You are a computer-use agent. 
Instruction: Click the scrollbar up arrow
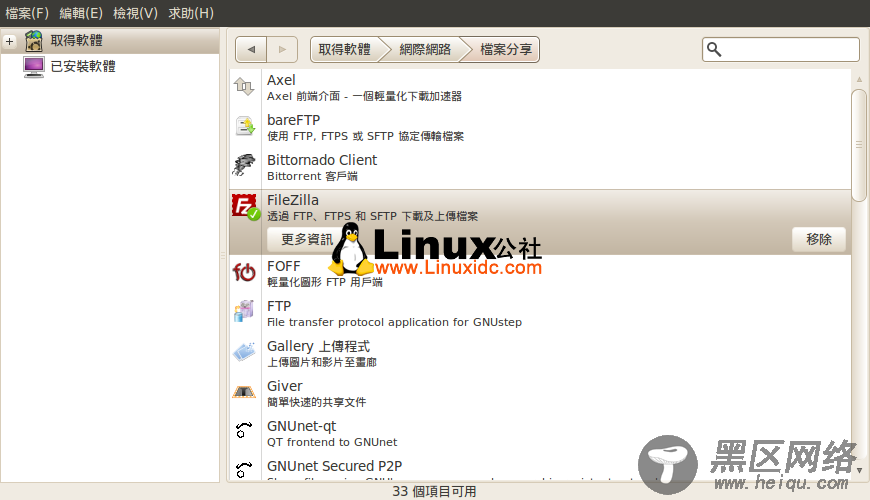[859, 79]
